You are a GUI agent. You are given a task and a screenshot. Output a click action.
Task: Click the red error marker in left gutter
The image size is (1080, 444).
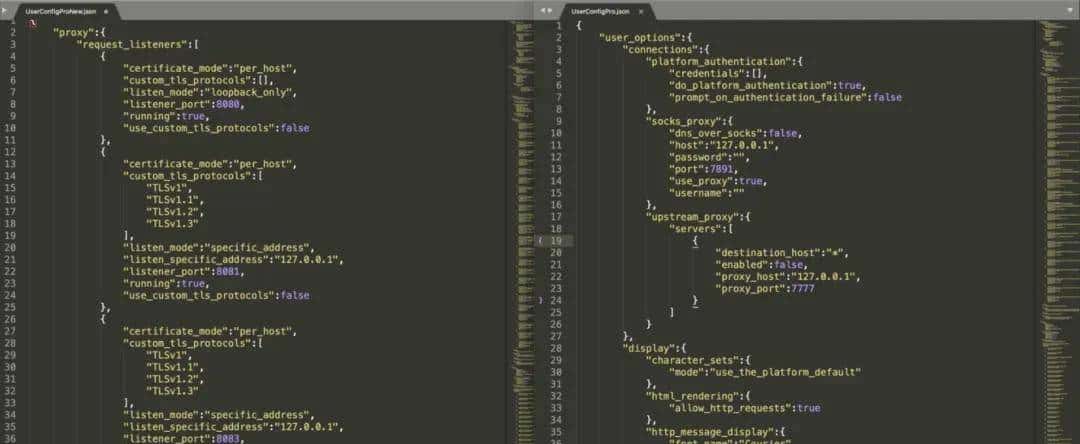click(x=32, y=22)
